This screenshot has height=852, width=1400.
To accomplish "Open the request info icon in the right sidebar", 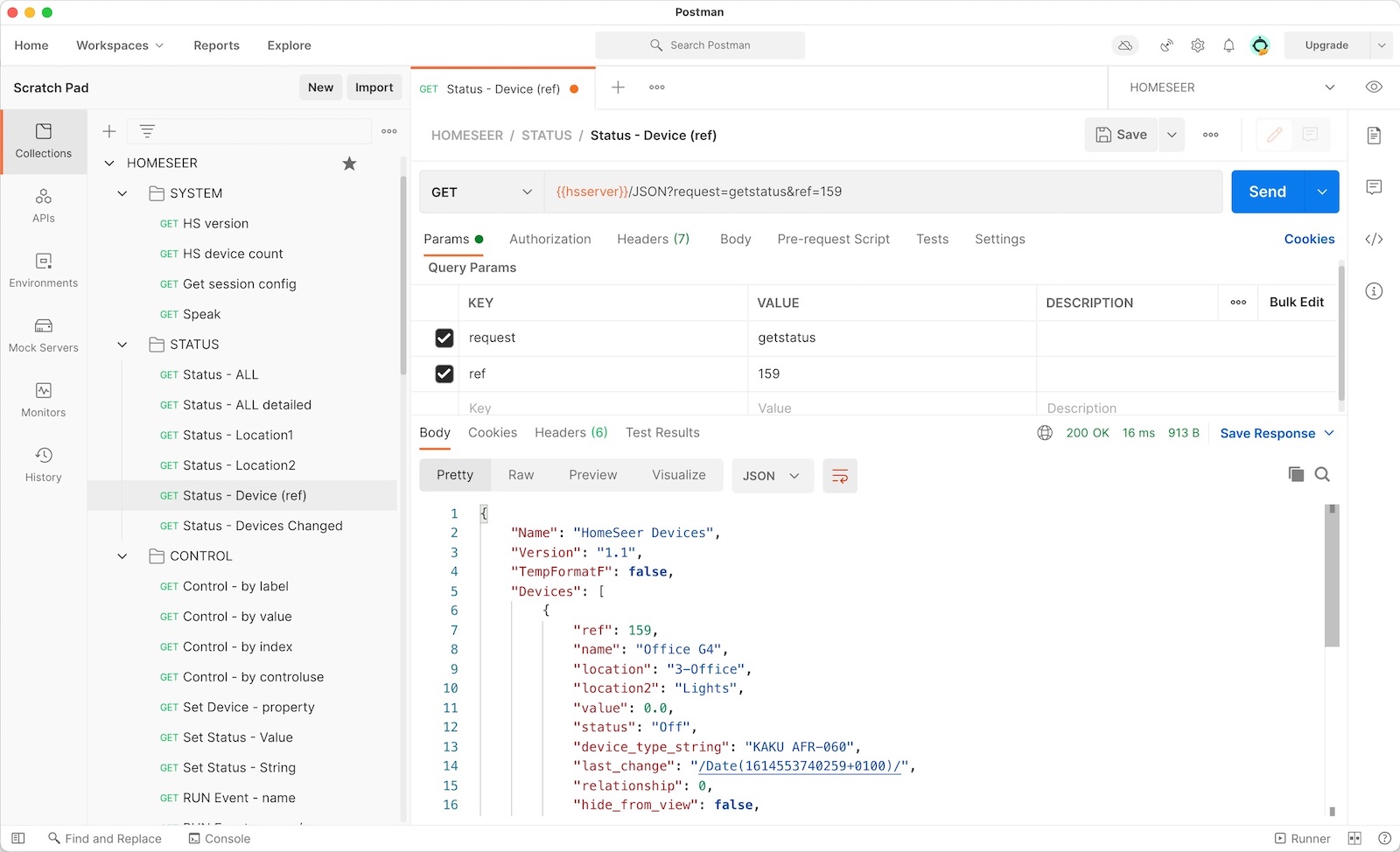I will 1374,290.
